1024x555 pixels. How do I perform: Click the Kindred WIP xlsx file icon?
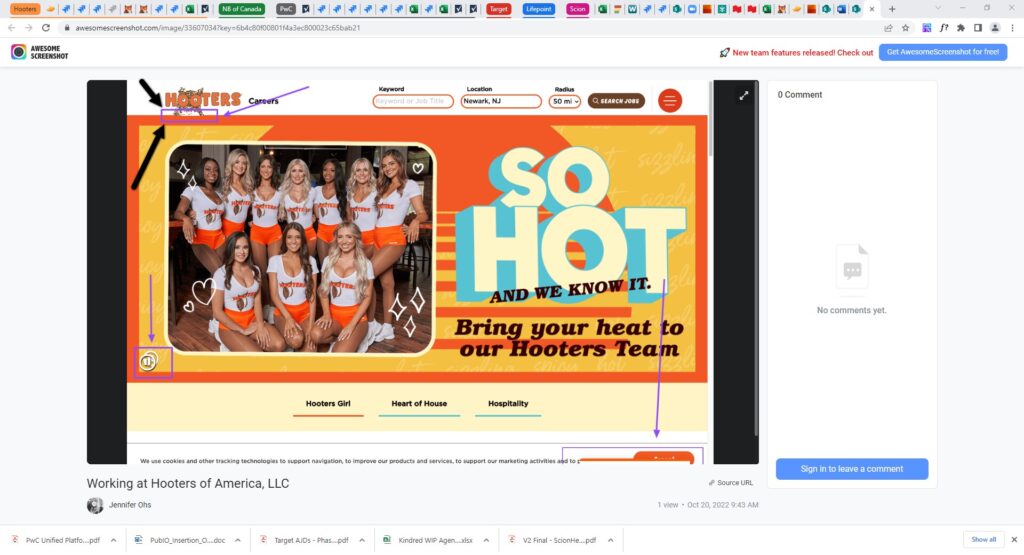click(x=387, y=540)
